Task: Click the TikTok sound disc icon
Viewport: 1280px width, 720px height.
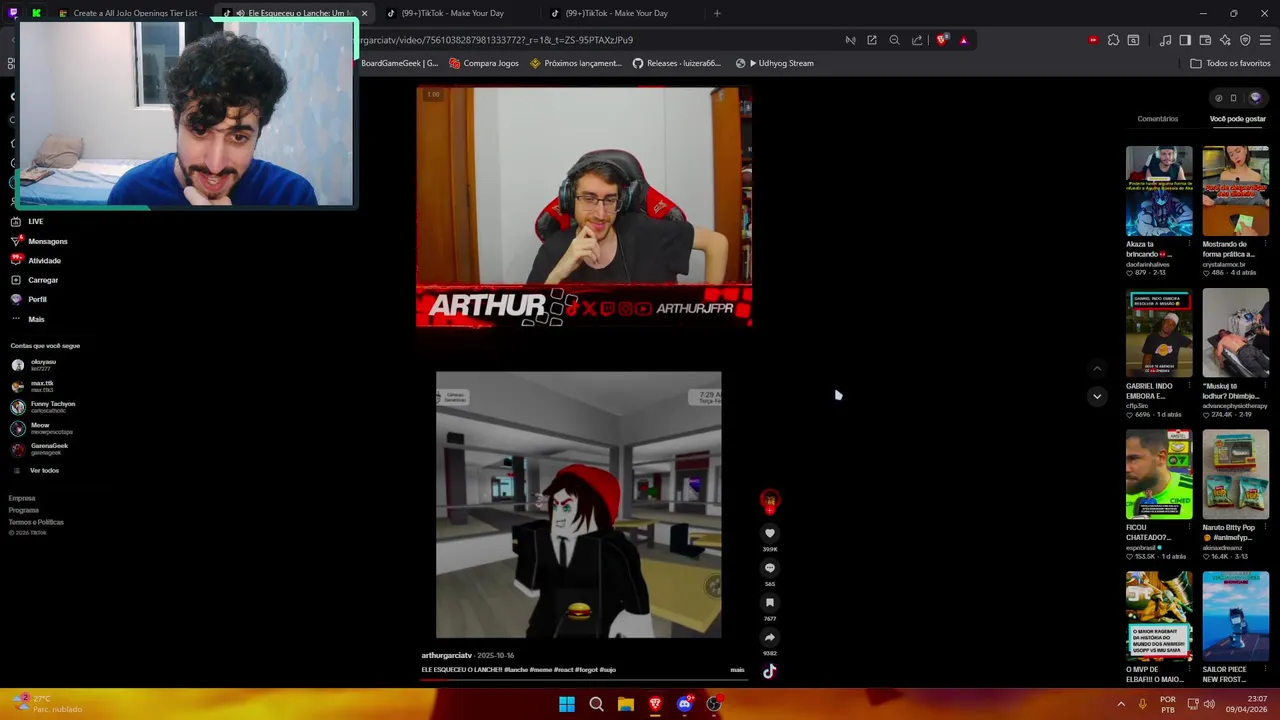Action: click(769, 672)
